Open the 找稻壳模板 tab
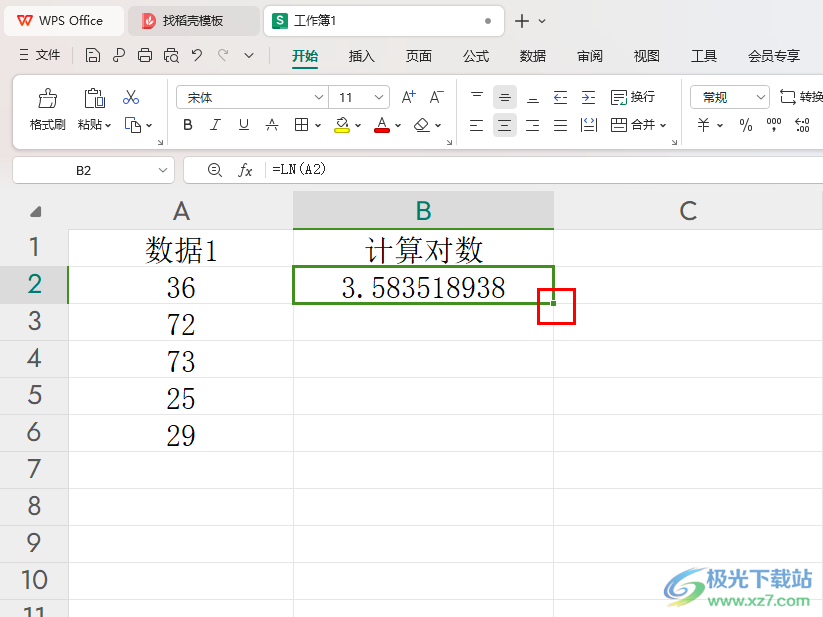 point(193,21)
